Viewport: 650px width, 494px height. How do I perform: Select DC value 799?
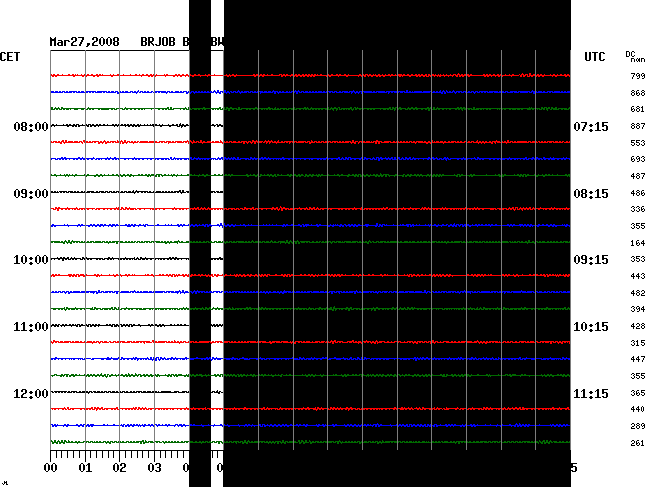[638, 76]
